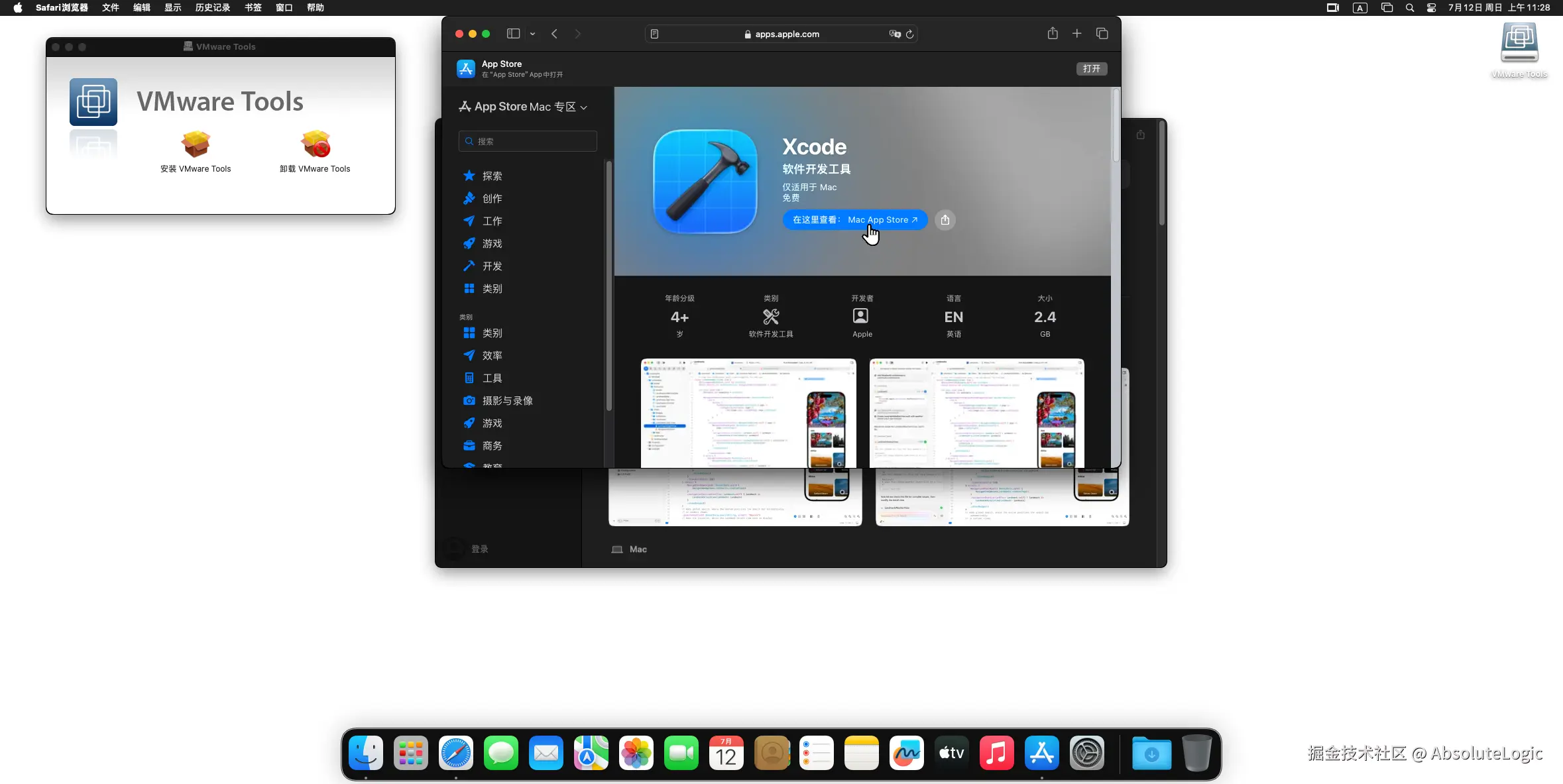
Task: Select 效率 category in sidebar
Action: [x=492, y=355]
